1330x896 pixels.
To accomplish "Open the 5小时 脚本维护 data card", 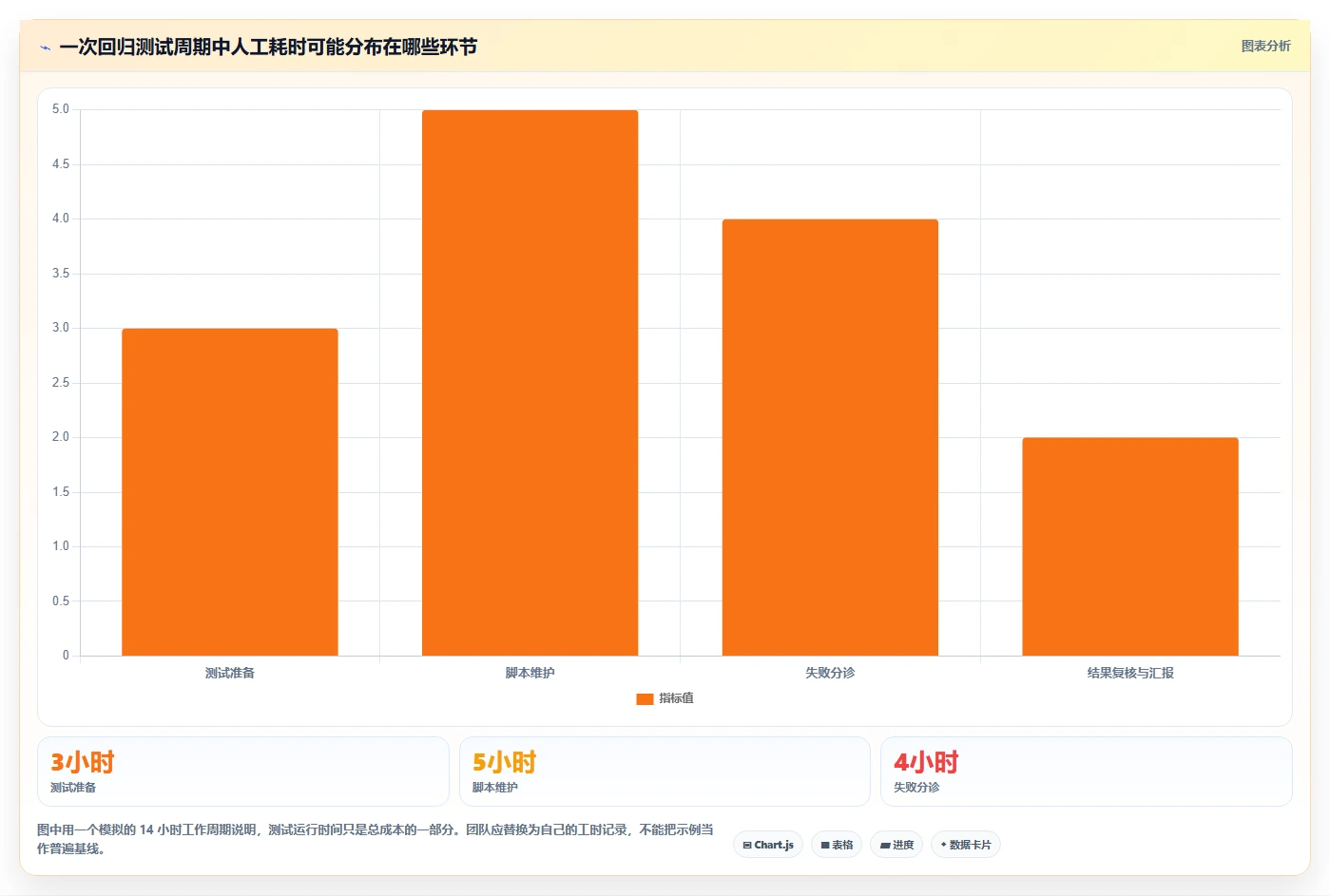I will click(x=665, y=772).
